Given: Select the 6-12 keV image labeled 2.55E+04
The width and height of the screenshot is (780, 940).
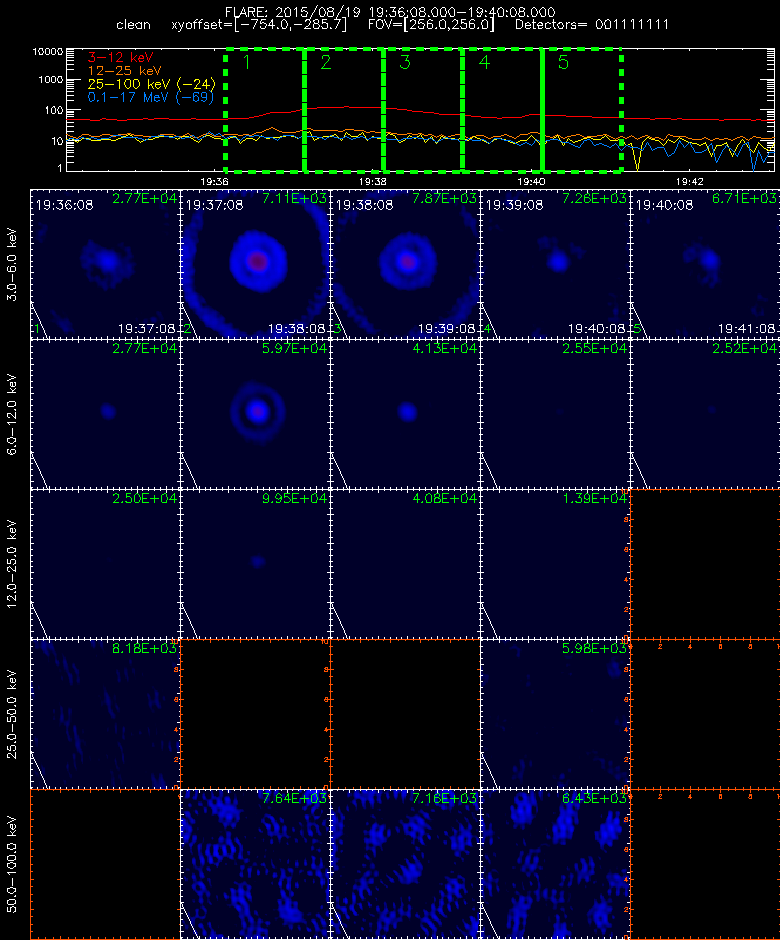Looking at the screenshot, I should coord(555,414).
